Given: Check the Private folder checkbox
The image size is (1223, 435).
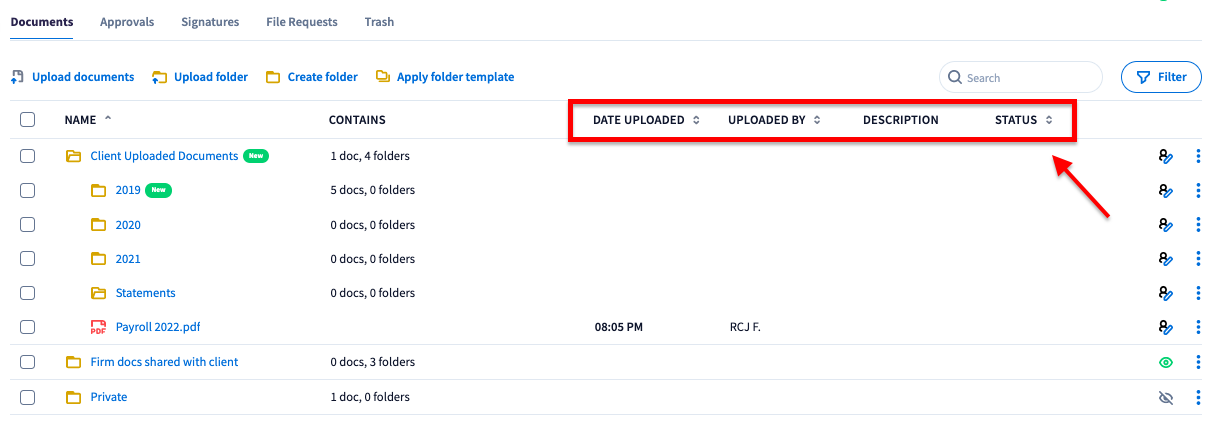Looking at the screenshot, I should click(x=28, y=397).
